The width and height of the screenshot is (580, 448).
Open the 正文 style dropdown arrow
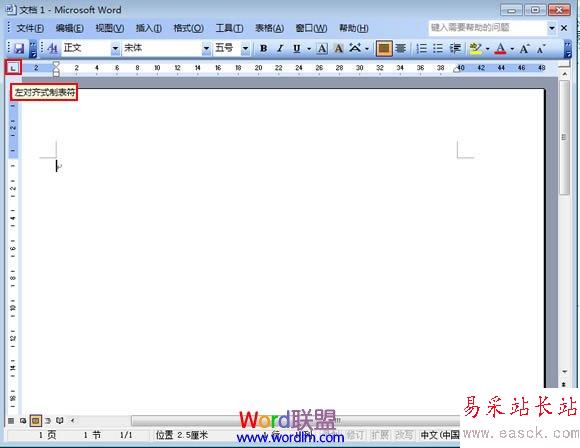tap(115, 48)
